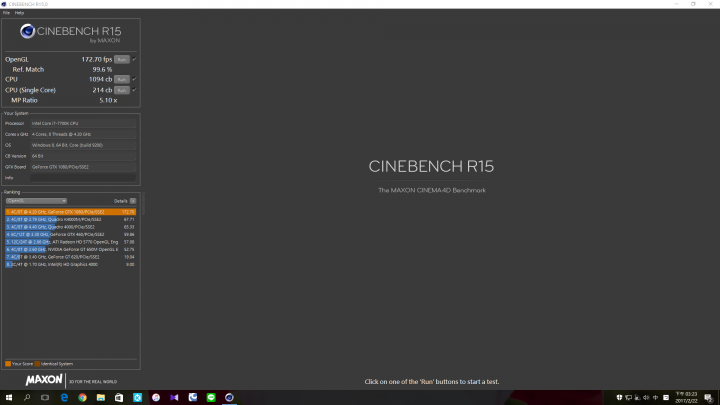Toggle the OpenGL test checkmark
Image resolution: width=720 pixels, height=405 pixels.
point(135,59)
